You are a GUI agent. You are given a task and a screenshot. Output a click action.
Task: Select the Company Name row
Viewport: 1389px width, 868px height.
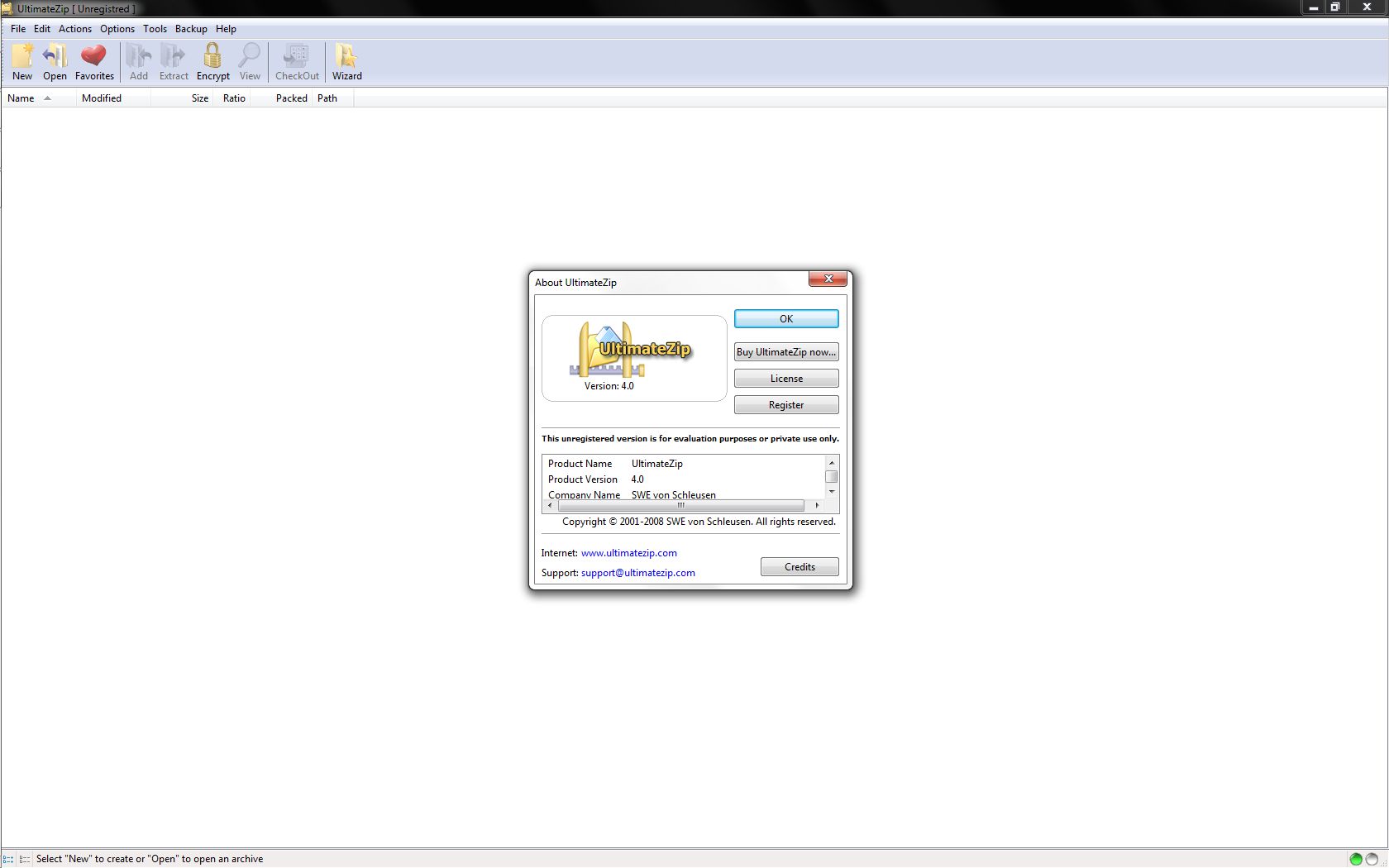point(684,494)
